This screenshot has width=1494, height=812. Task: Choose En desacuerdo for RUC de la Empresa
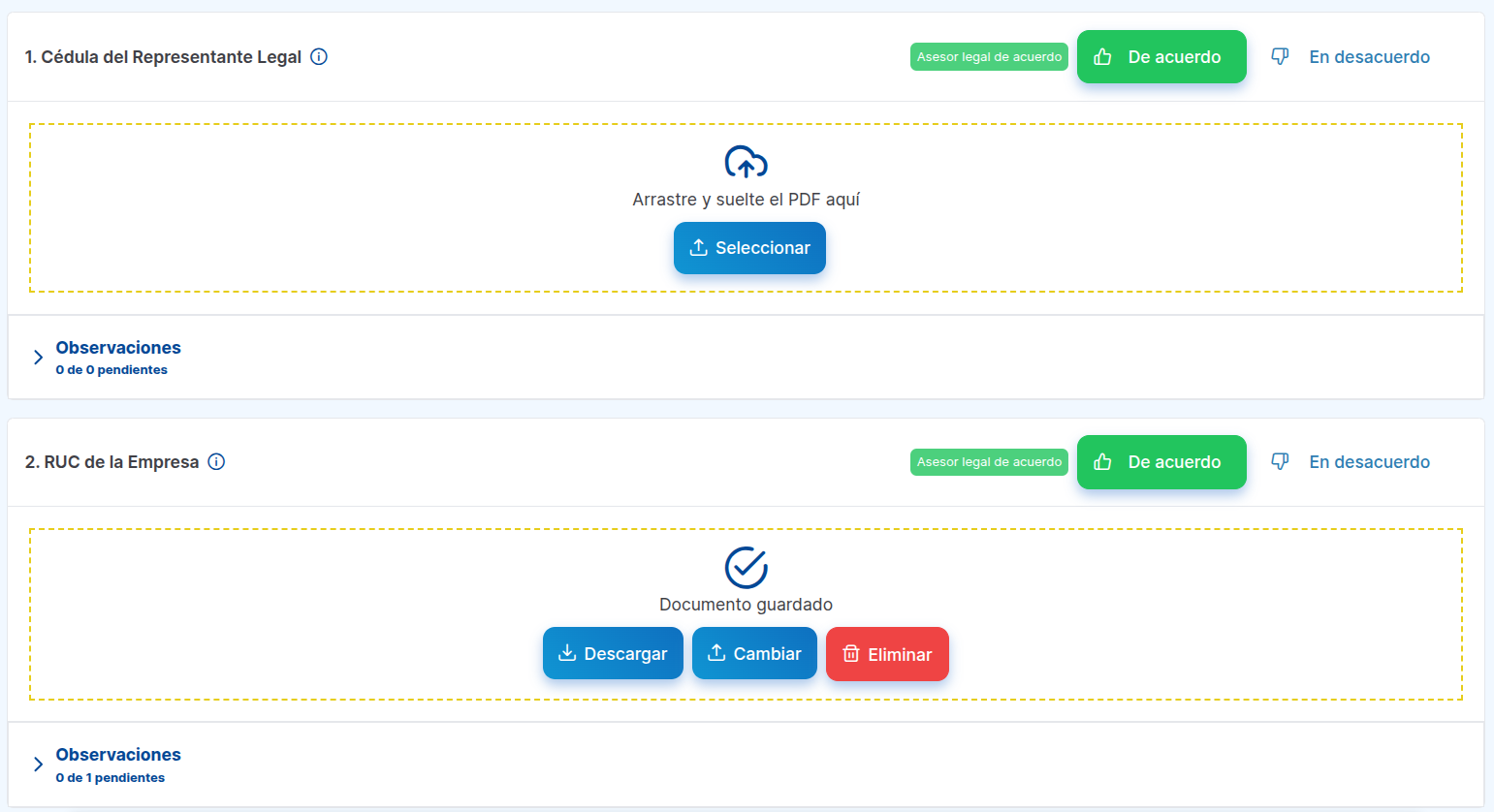coord(1368,462)
